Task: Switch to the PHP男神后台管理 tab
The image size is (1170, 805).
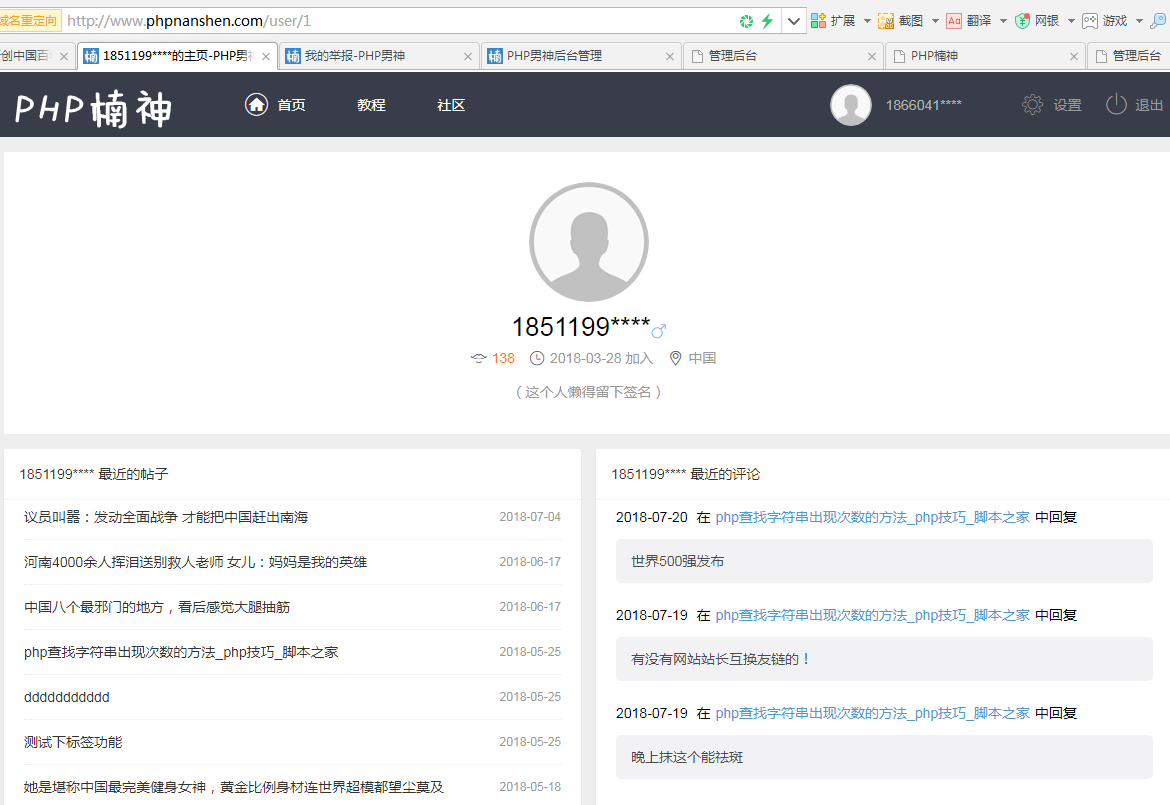Action: 581,56
